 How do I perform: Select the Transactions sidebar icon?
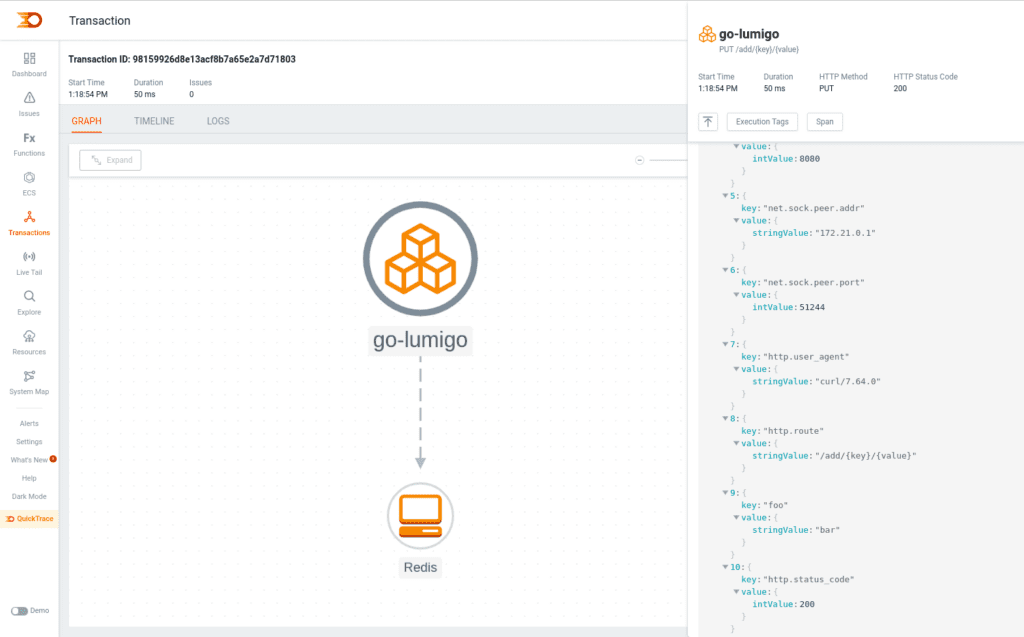29,223
